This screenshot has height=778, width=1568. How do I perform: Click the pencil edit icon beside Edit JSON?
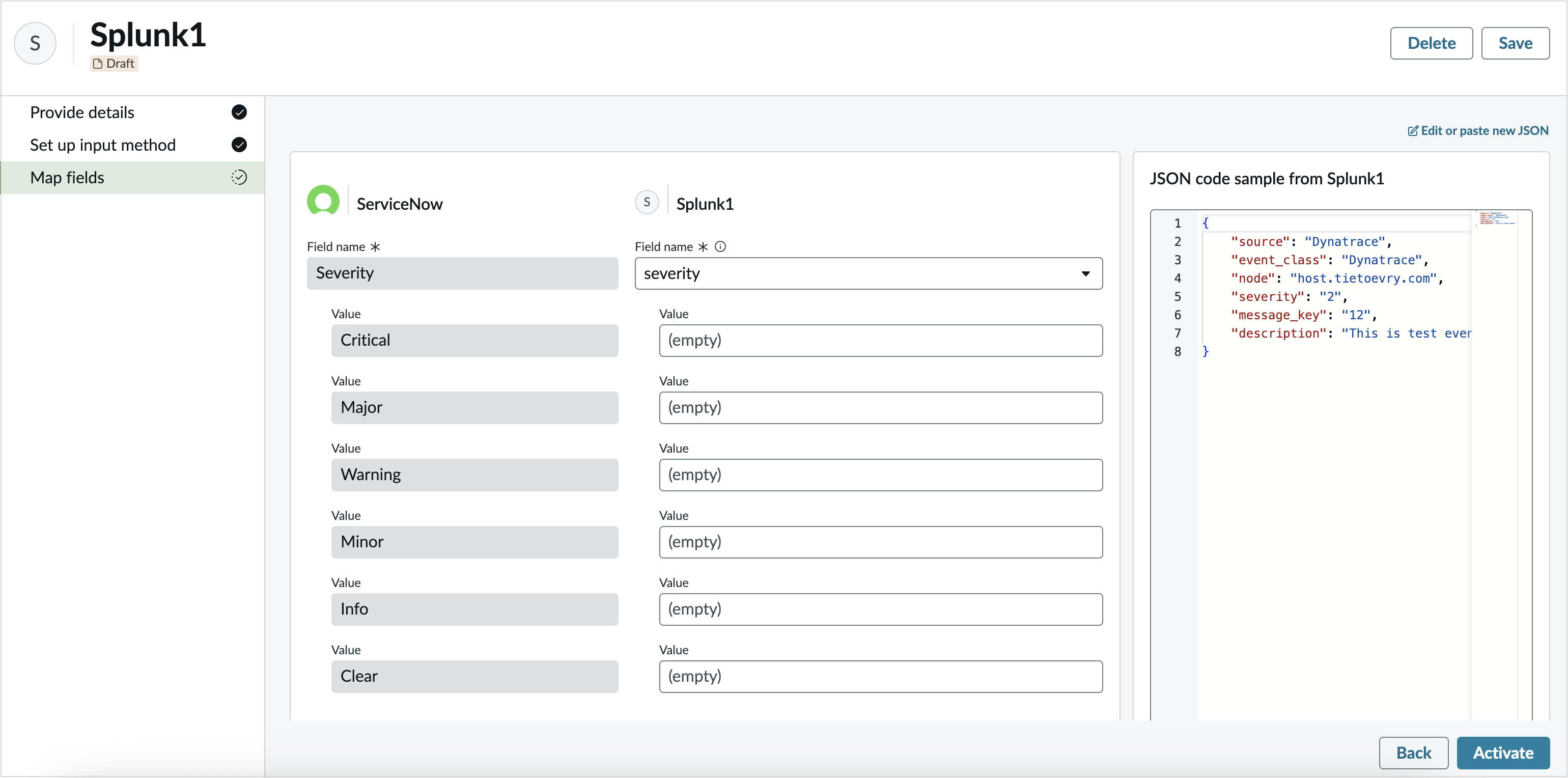(1413, 131)
